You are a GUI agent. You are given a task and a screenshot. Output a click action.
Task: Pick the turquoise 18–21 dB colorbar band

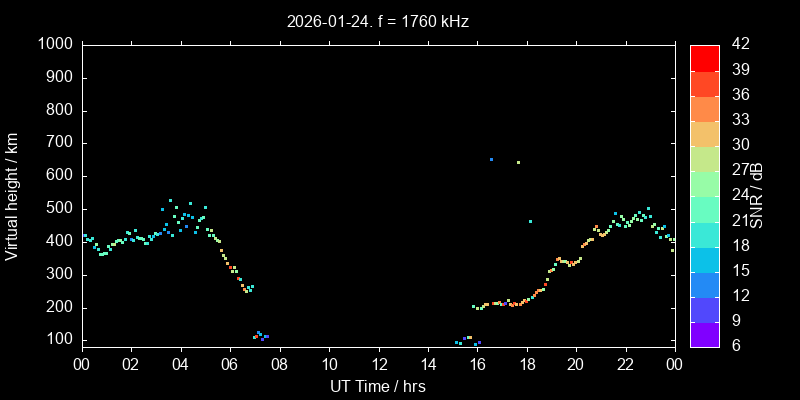coord(705,234)
